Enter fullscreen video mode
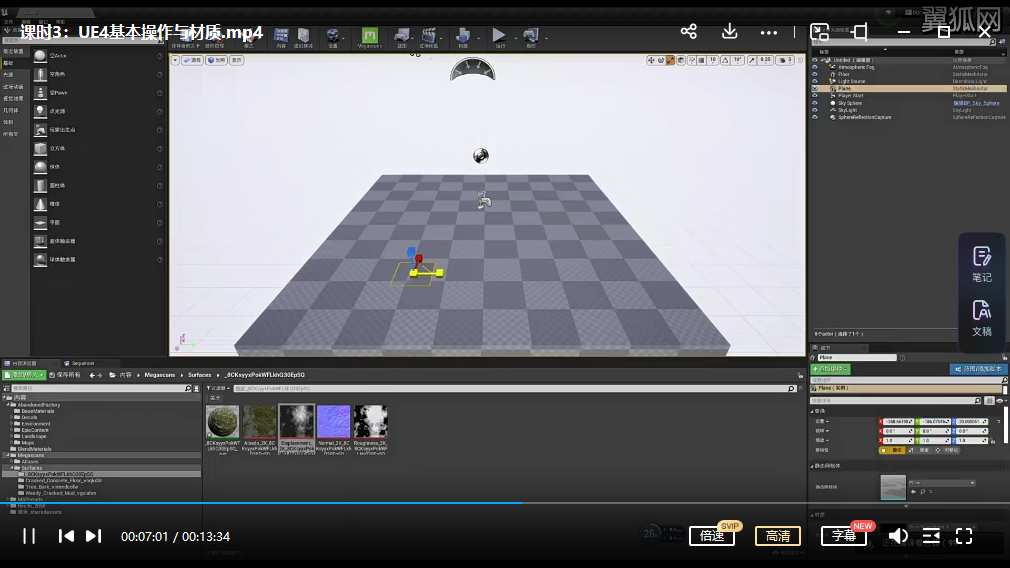This screenshot has width=1010, height=568. pyautogui.click(x=964, y=536)
